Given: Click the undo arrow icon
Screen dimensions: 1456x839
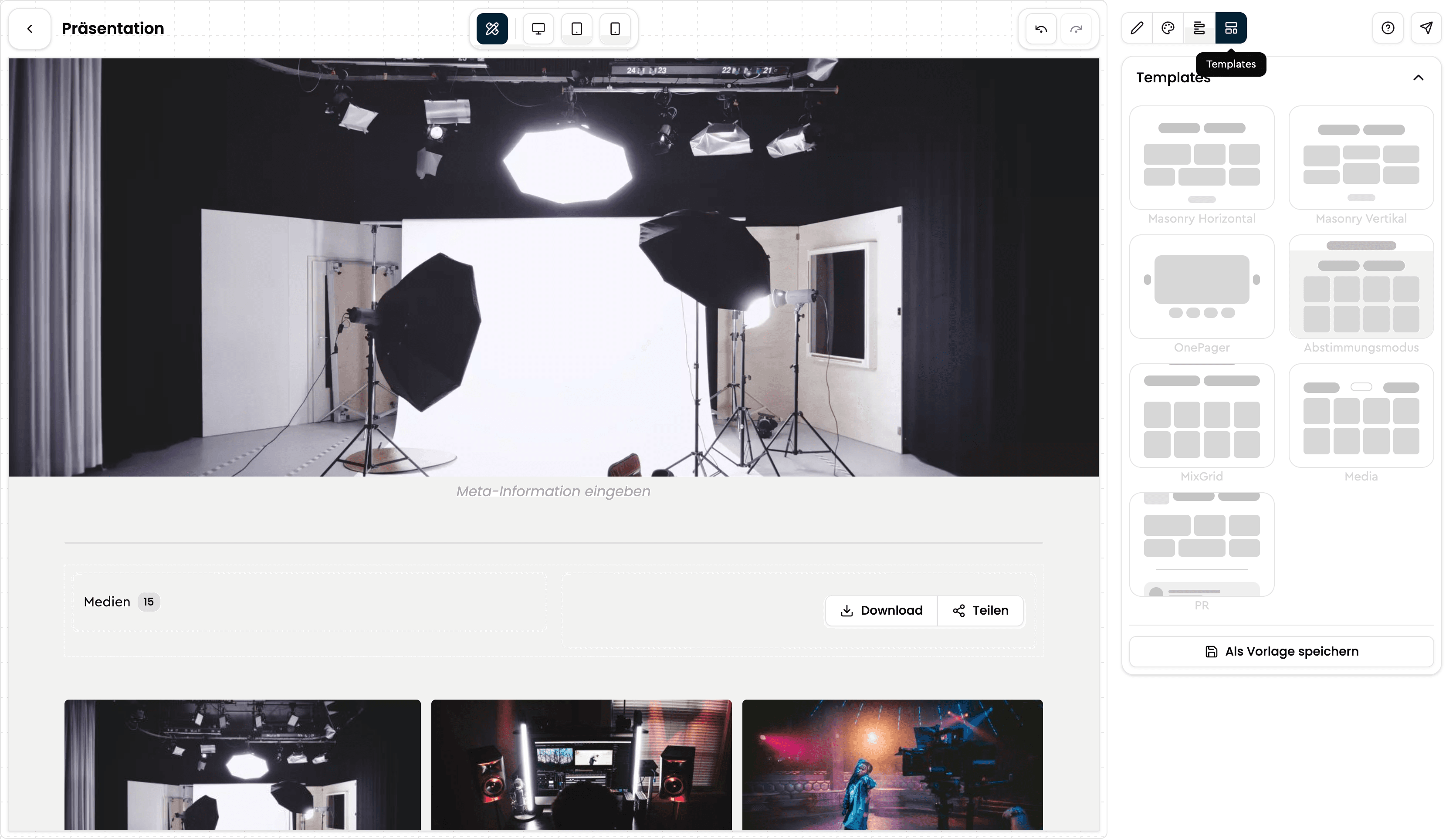Looking at the screenshot, I should point(1040,28).
